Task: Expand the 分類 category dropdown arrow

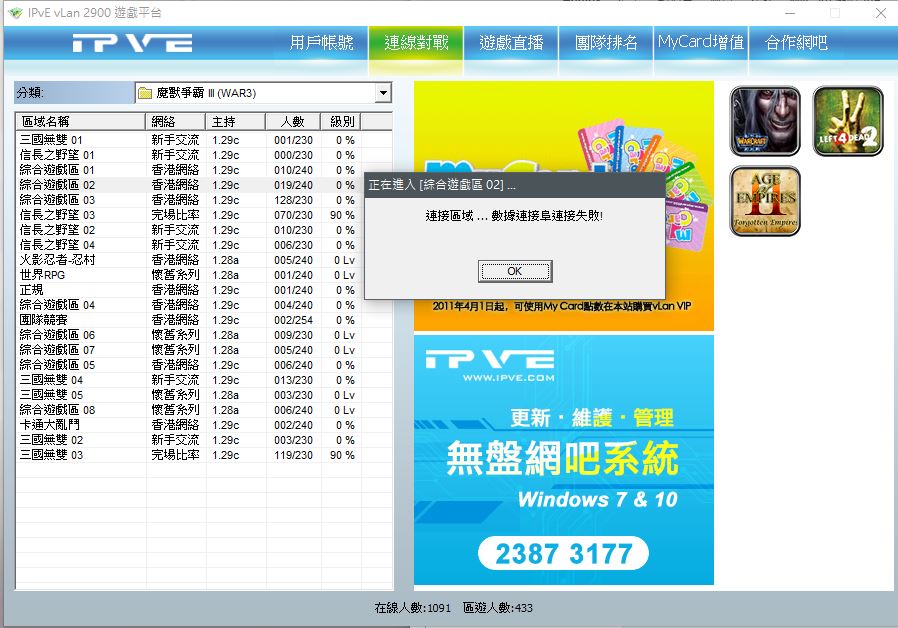Action: [x=383, y=93]
